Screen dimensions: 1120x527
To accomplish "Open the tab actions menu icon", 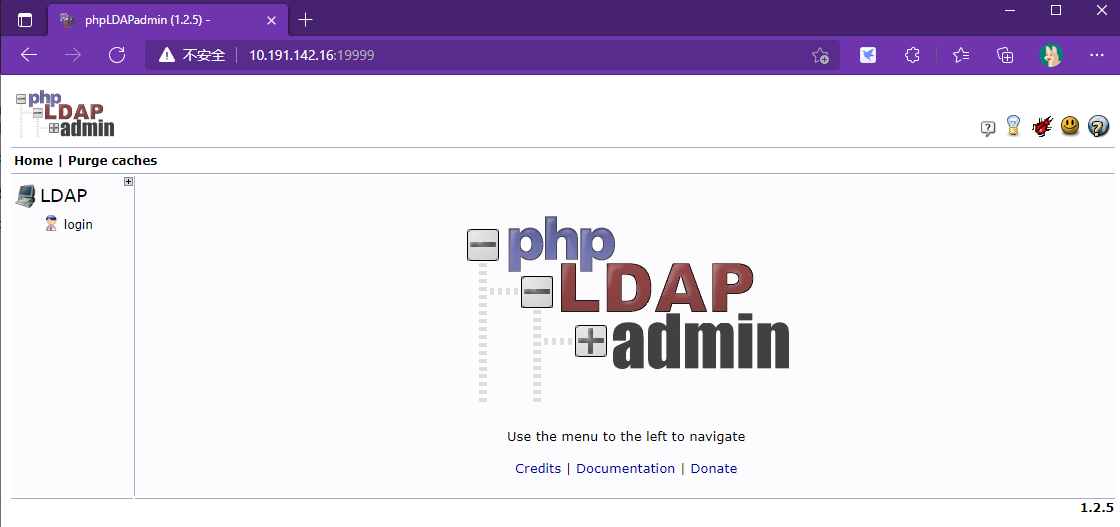I will click(25, 20).
